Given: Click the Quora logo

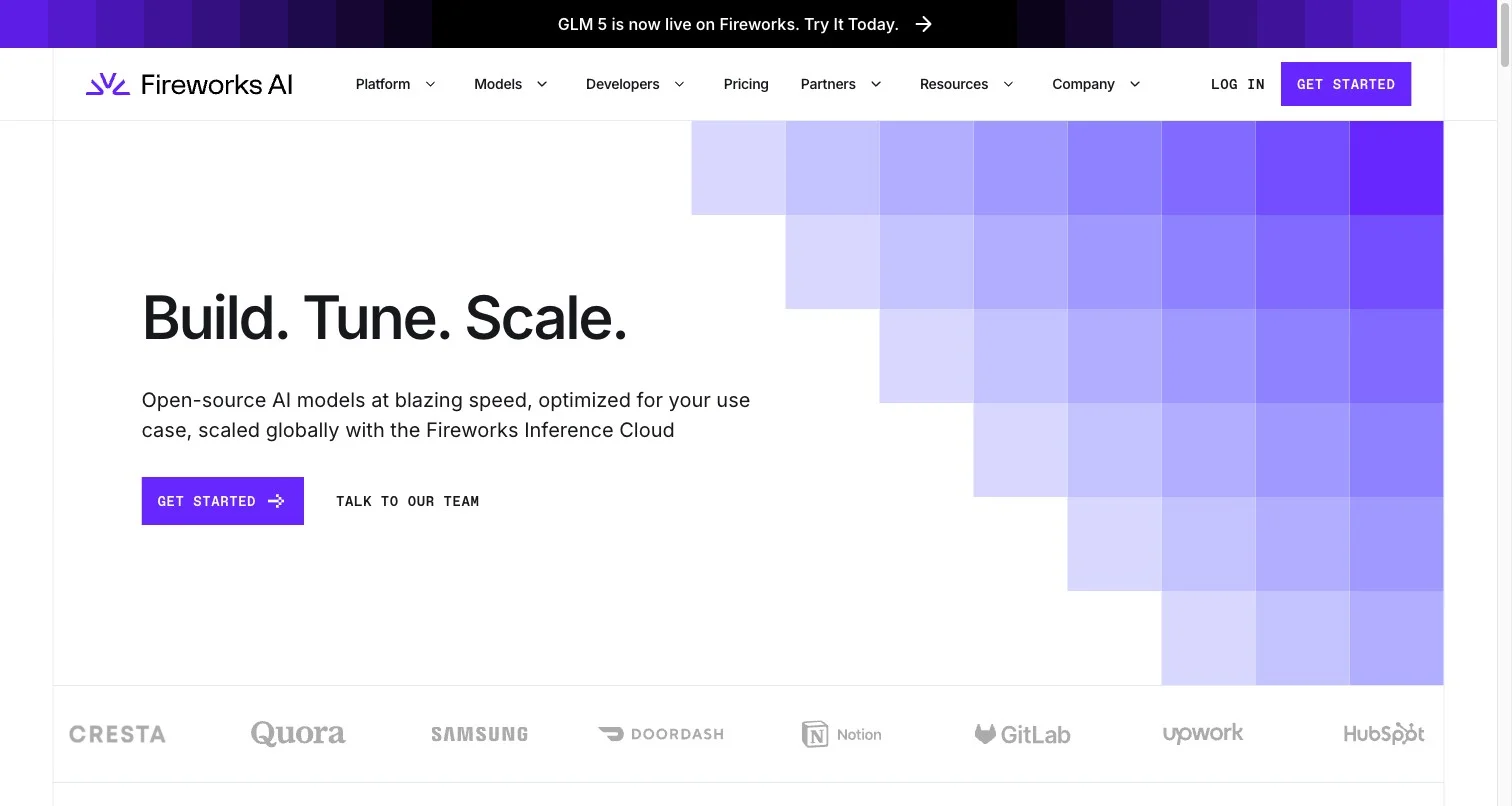Looking at the screenshot, I should click(298, 734).
